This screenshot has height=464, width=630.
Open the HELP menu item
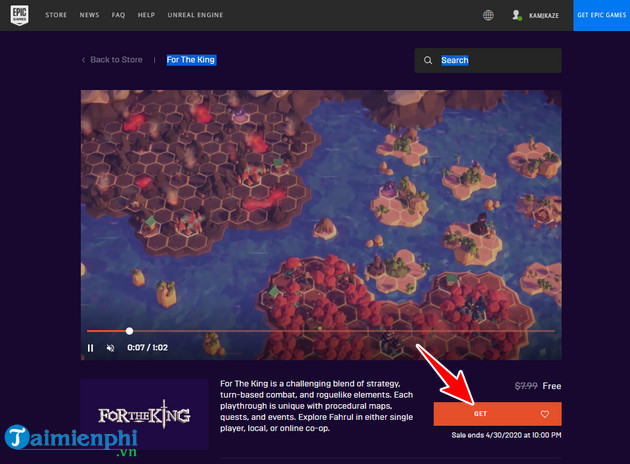tap(146, 15)
